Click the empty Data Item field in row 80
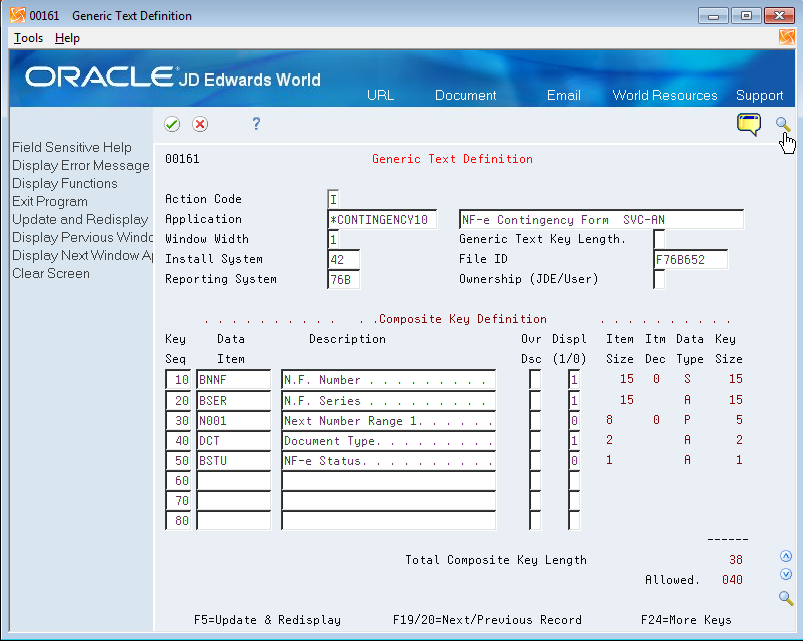Screen dimensions: 803x641 coord(234,520)
